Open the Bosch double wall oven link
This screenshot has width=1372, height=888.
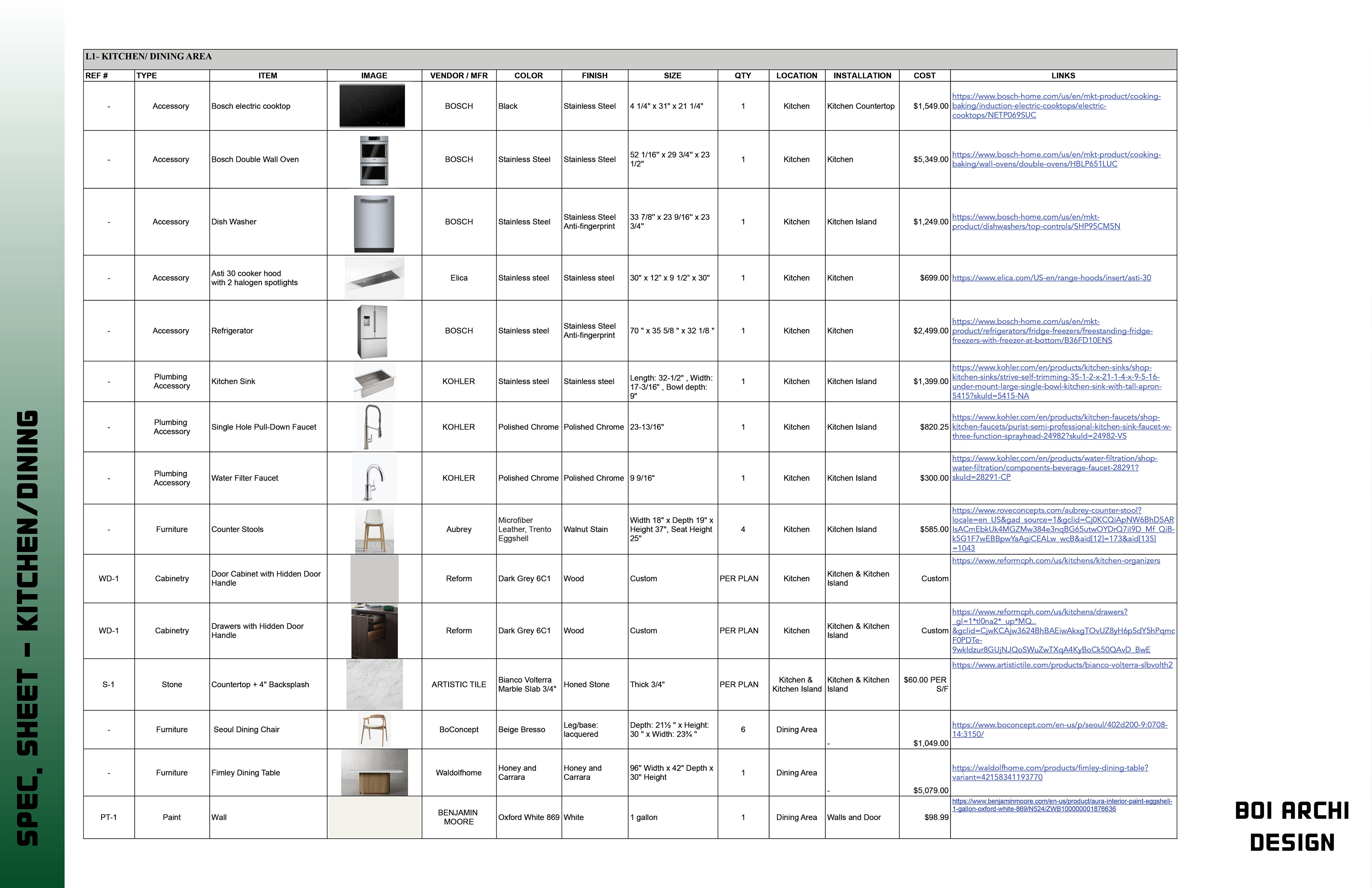1056,159
